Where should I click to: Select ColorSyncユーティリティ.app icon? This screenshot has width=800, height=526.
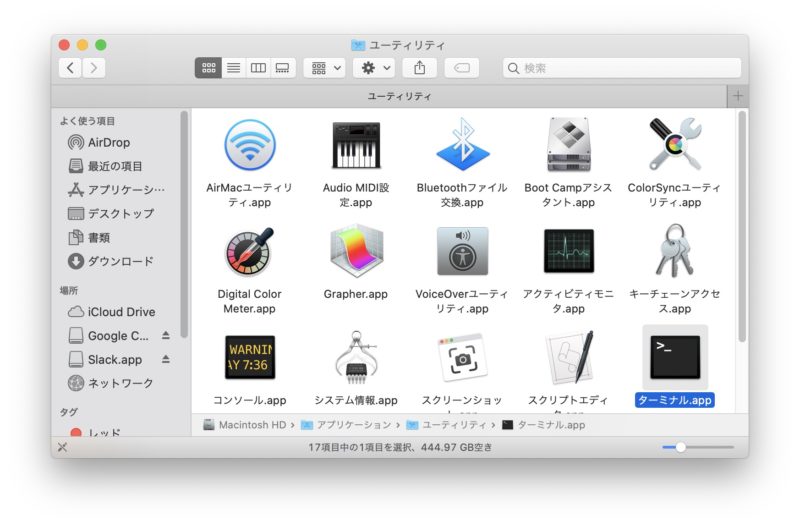click(x=674, y=144)
